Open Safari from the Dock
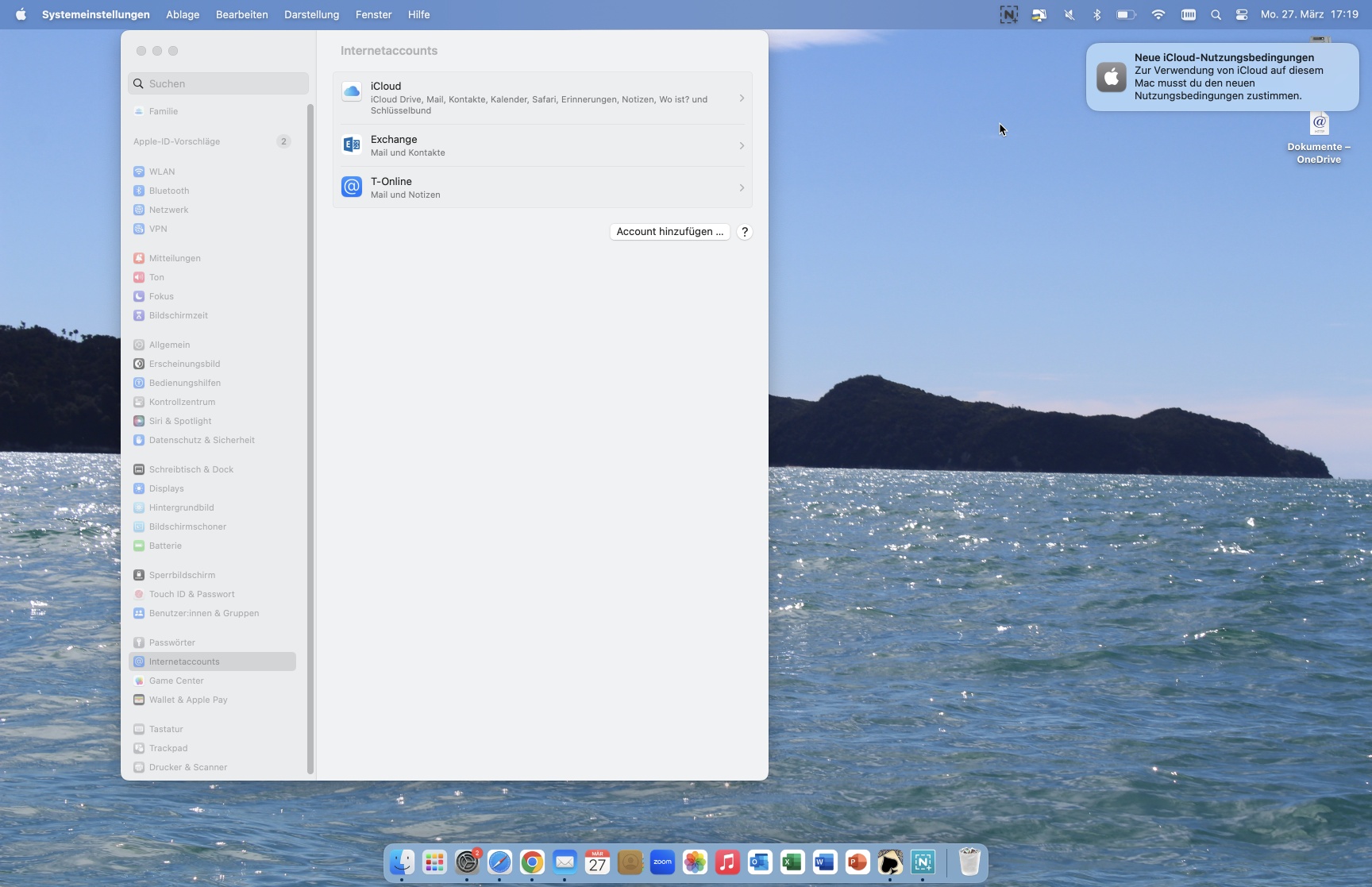 click(x=499, y=862)
